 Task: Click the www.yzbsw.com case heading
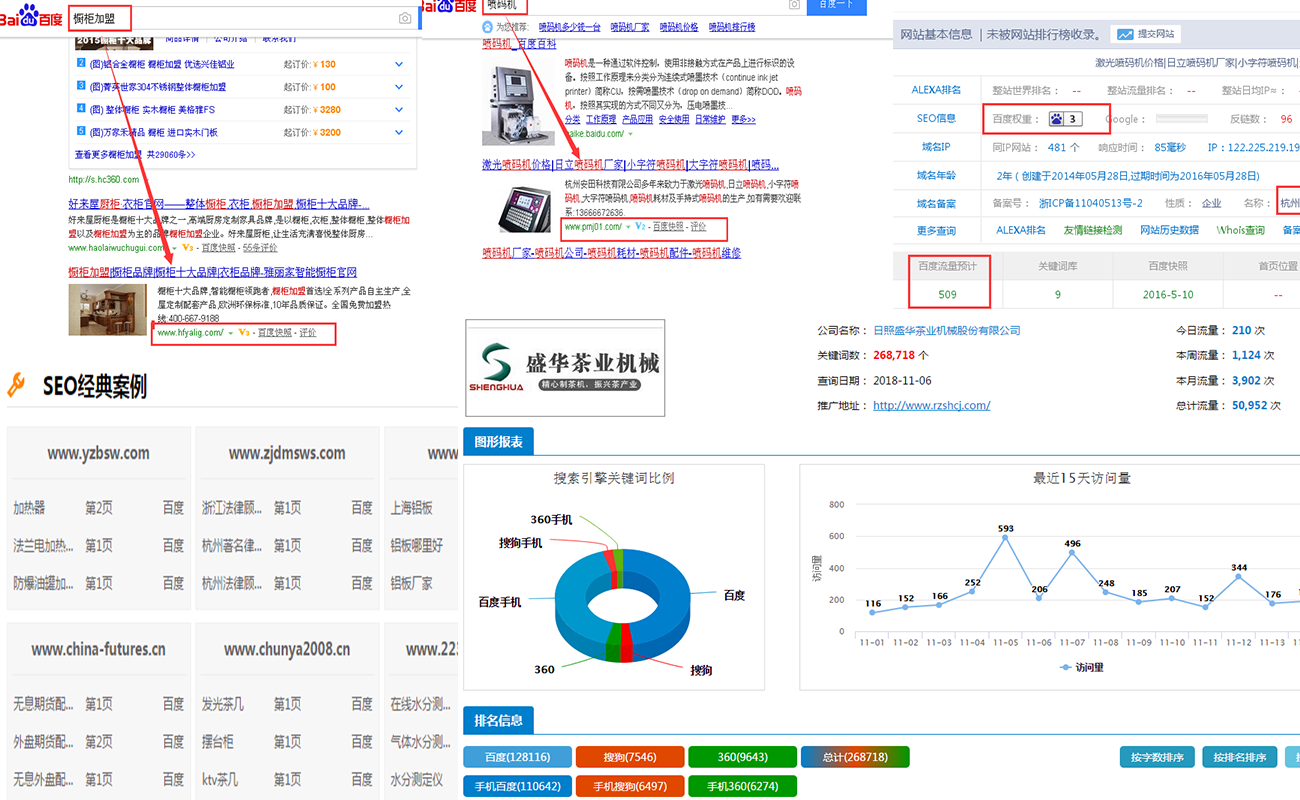tap(98, 454)
